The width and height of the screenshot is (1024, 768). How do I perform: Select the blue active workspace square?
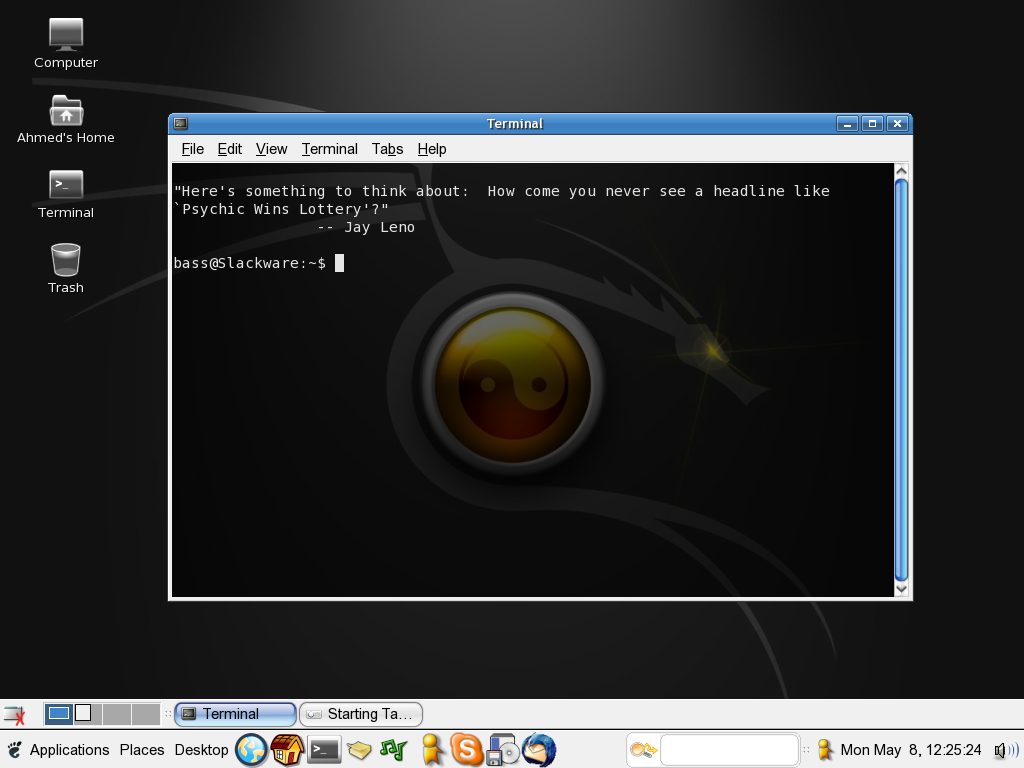60,713
